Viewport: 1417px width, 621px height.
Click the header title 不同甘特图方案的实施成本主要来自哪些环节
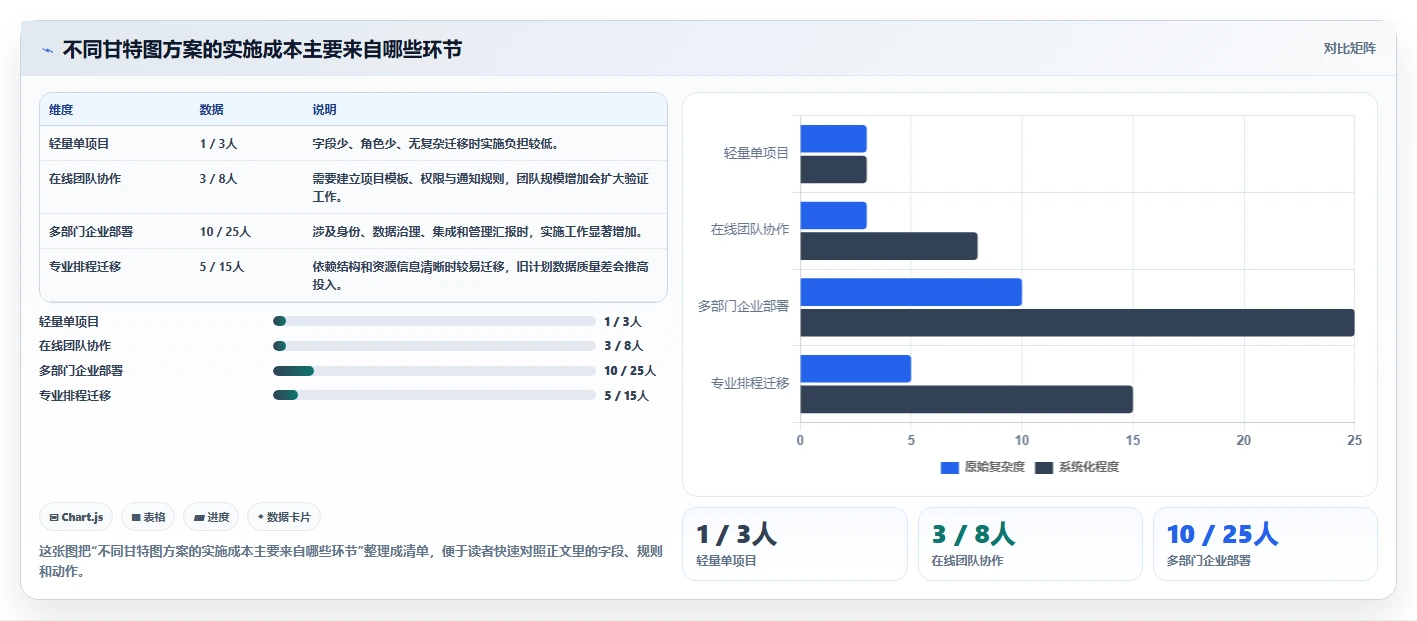point(262,49)
